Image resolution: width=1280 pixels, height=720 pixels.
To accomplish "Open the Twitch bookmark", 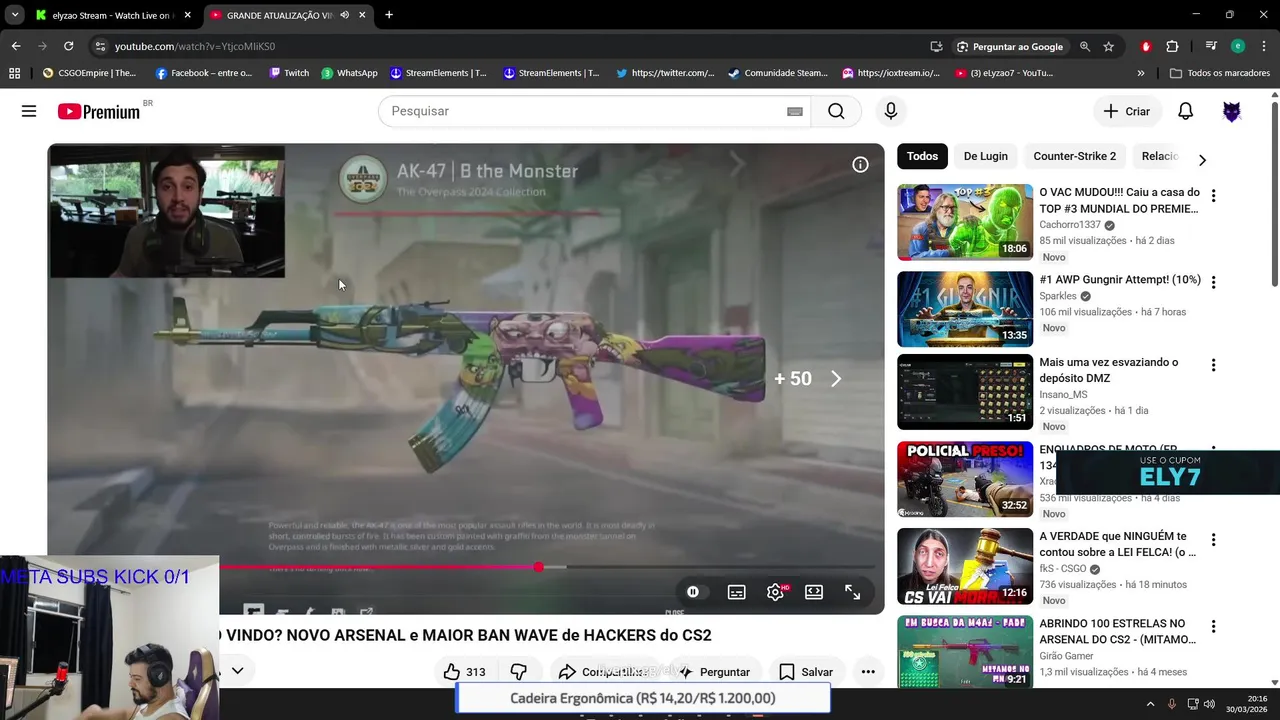I will (x=289, y=73).
